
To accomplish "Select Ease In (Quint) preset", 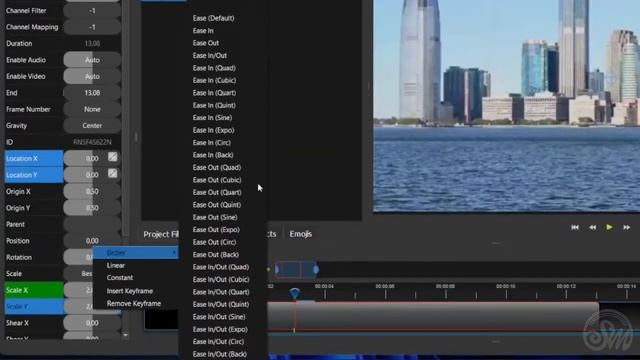I will point(214,105).
